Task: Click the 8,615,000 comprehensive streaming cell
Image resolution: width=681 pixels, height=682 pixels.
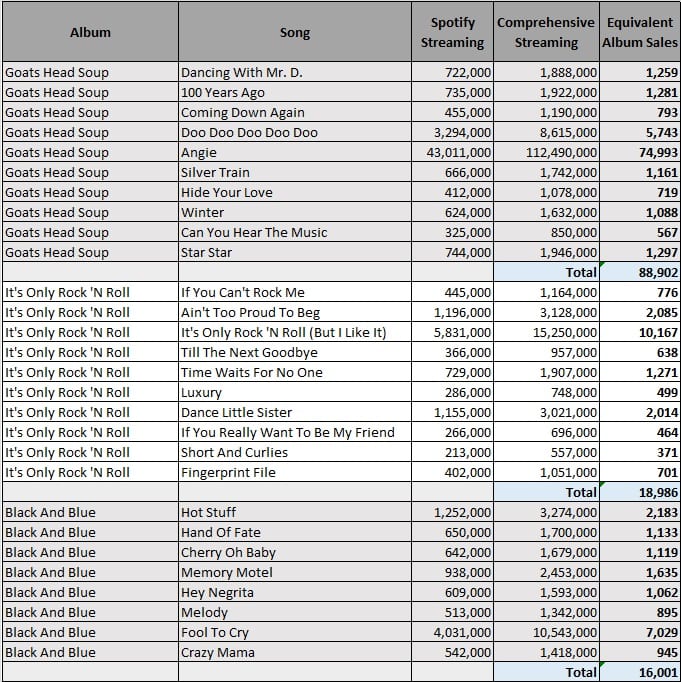Action: 546,132
